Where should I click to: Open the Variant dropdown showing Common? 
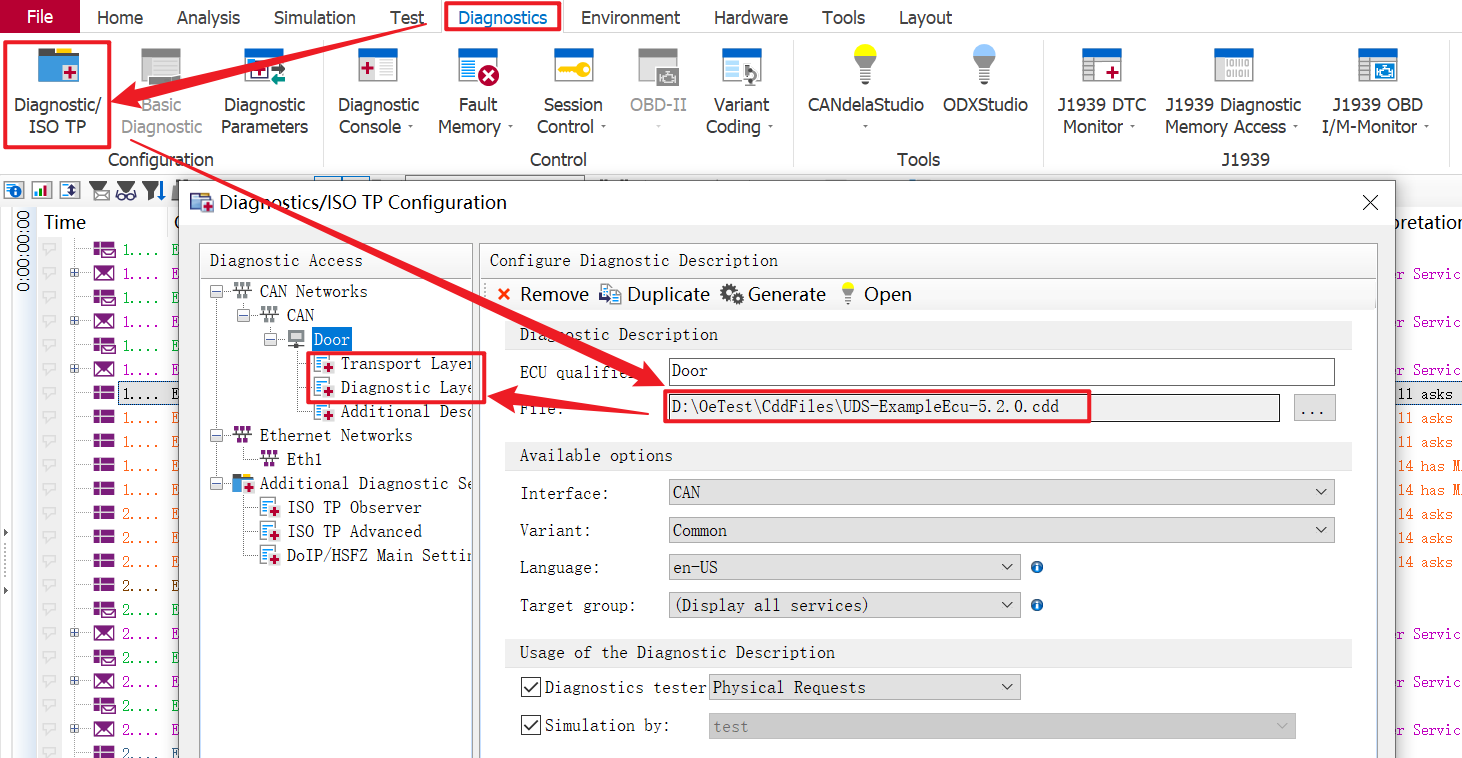pyautogui.click(x=1002, y=530)
